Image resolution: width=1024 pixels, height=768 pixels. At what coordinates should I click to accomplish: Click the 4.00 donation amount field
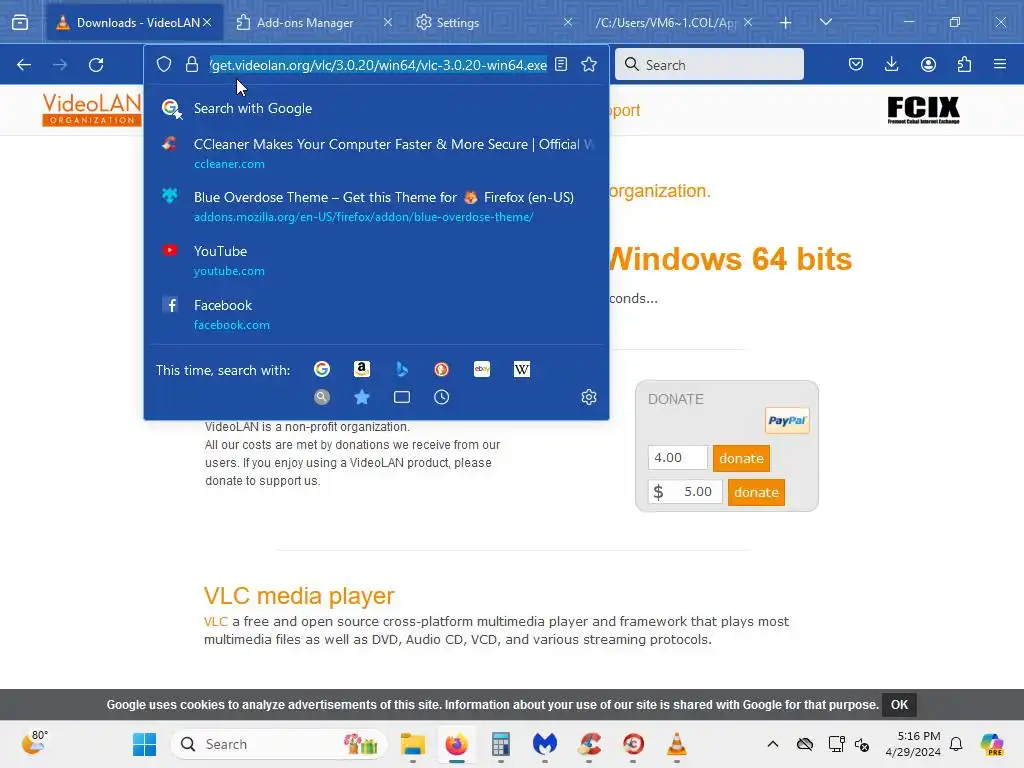677,458
